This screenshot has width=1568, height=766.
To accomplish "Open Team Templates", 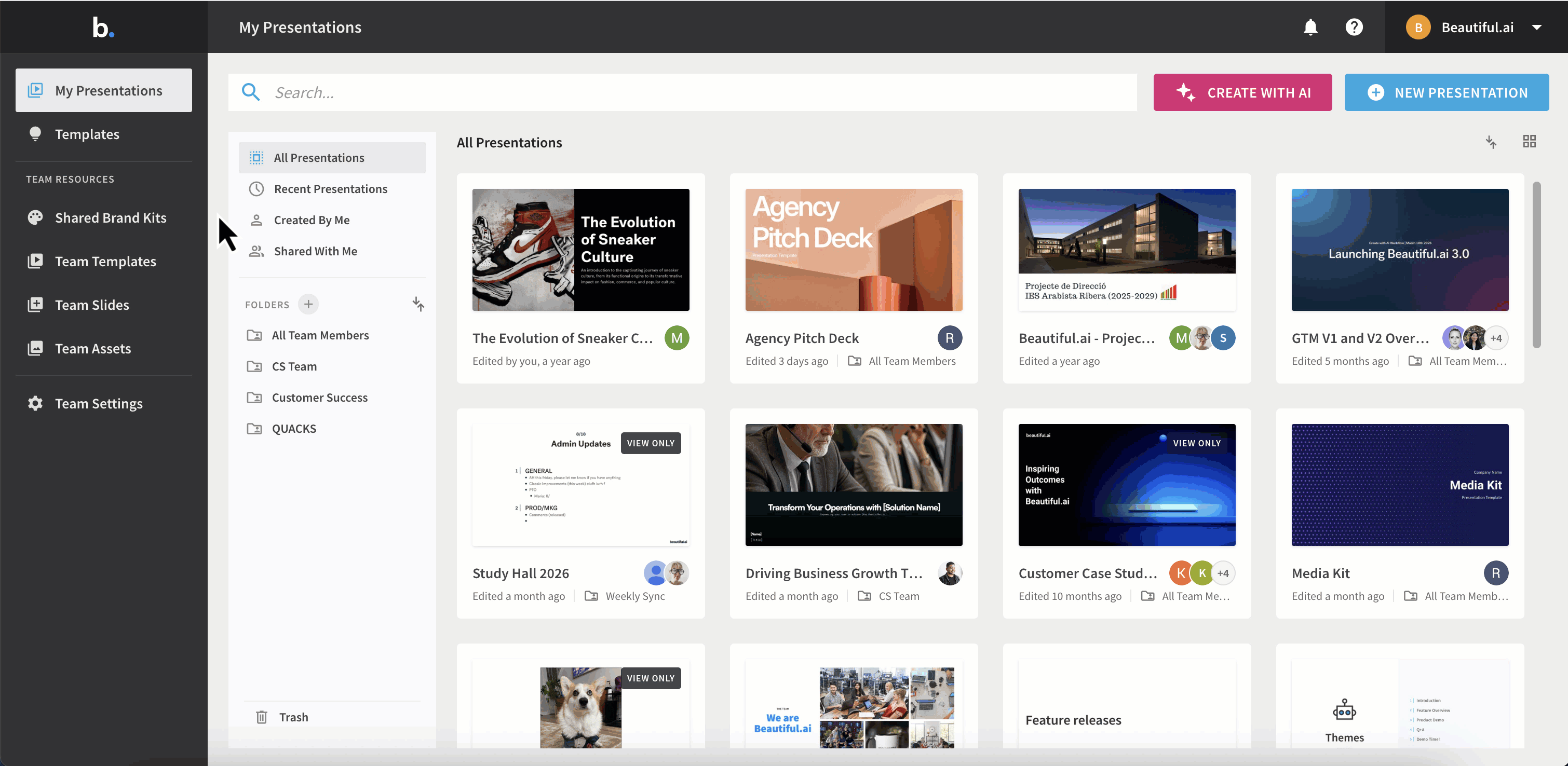I will (x=103, y=261).
